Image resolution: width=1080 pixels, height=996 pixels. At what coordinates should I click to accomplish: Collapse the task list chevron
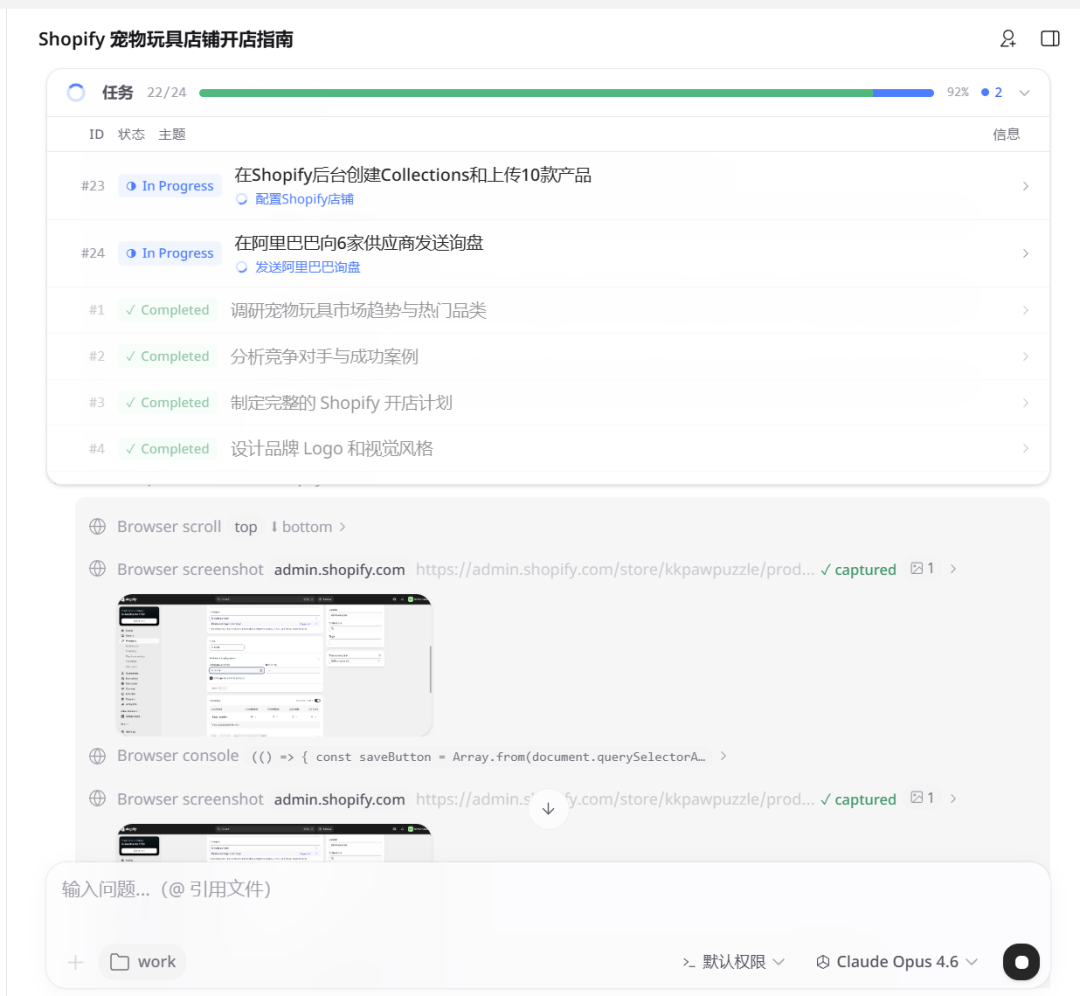[x=1024, y=92]
